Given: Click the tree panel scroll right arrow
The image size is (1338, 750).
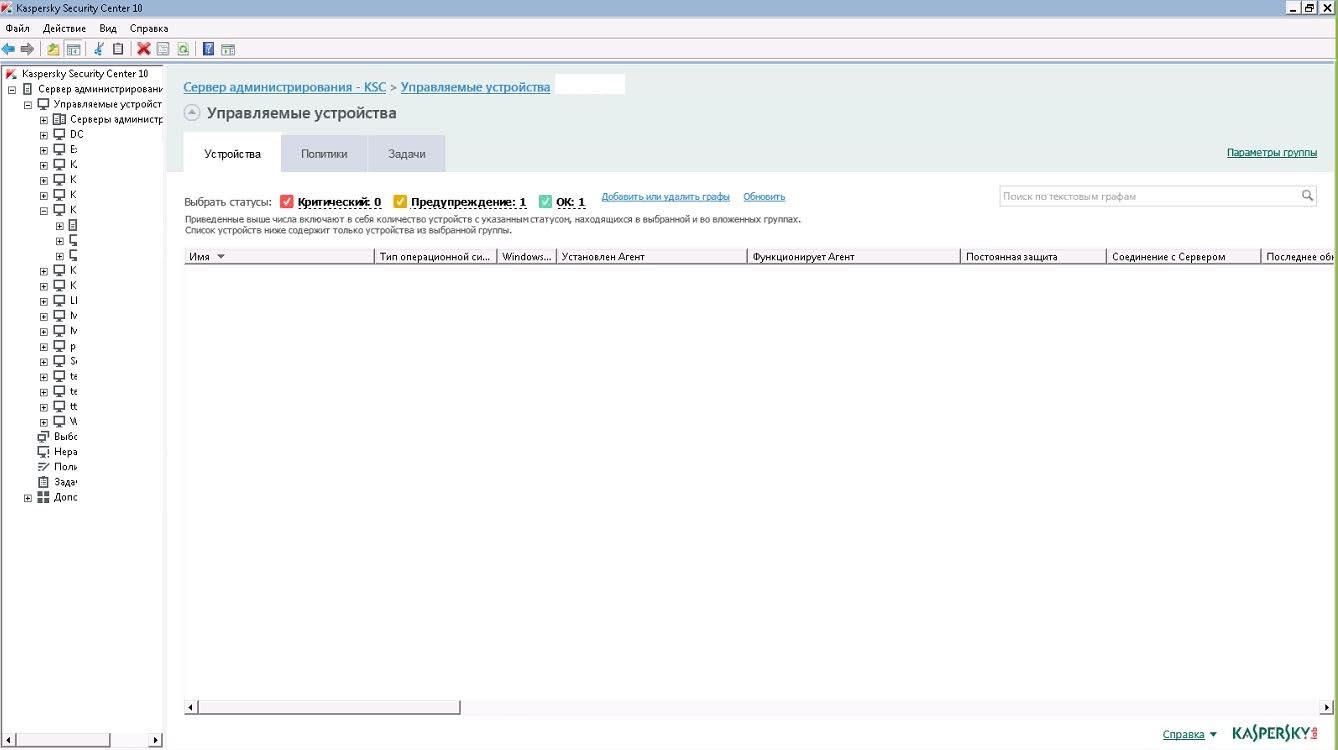Looking at the screenshot, I should pyautogui.click(x=156, y=740).
